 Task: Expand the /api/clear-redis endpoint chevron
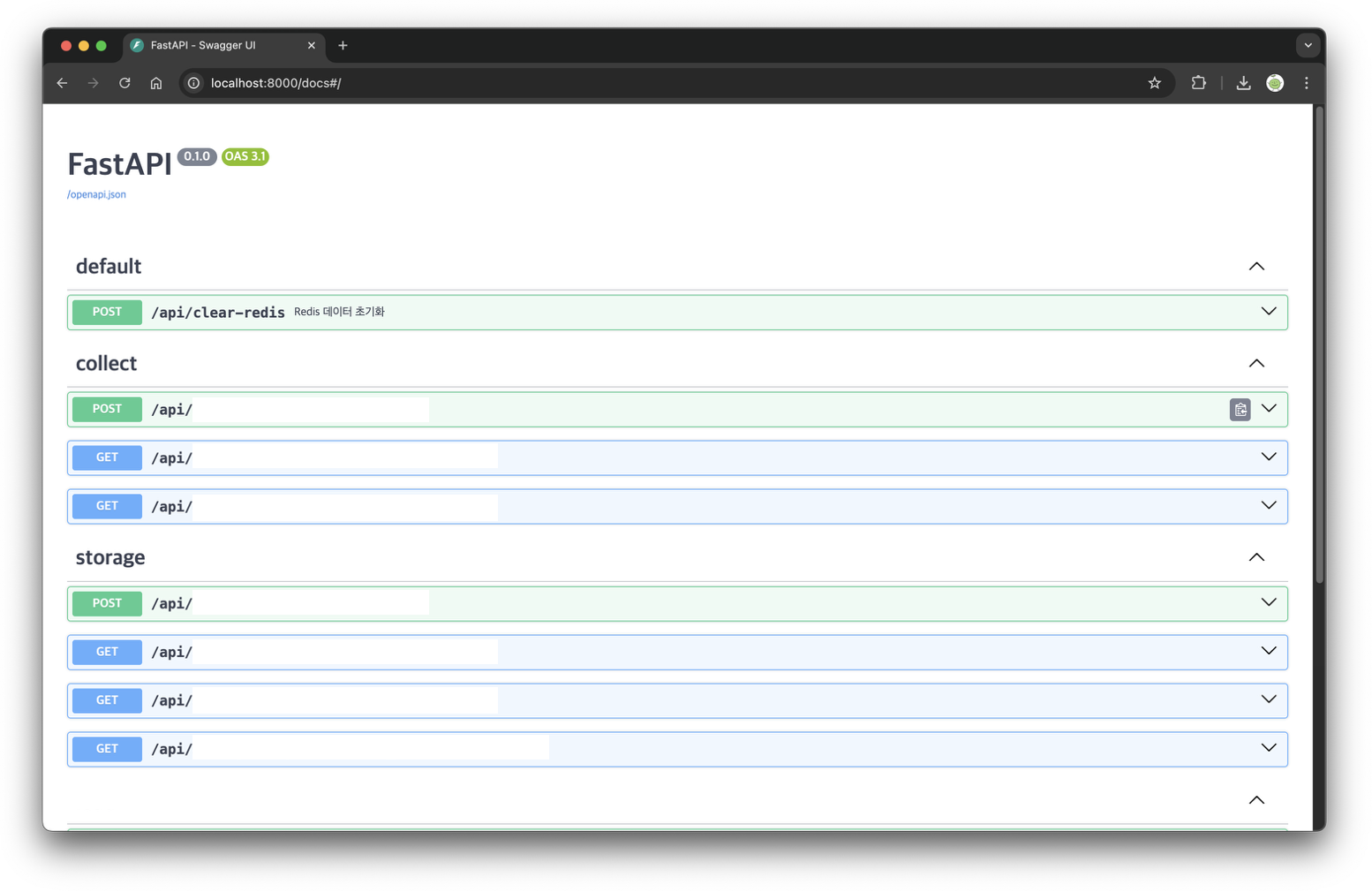1268,312
